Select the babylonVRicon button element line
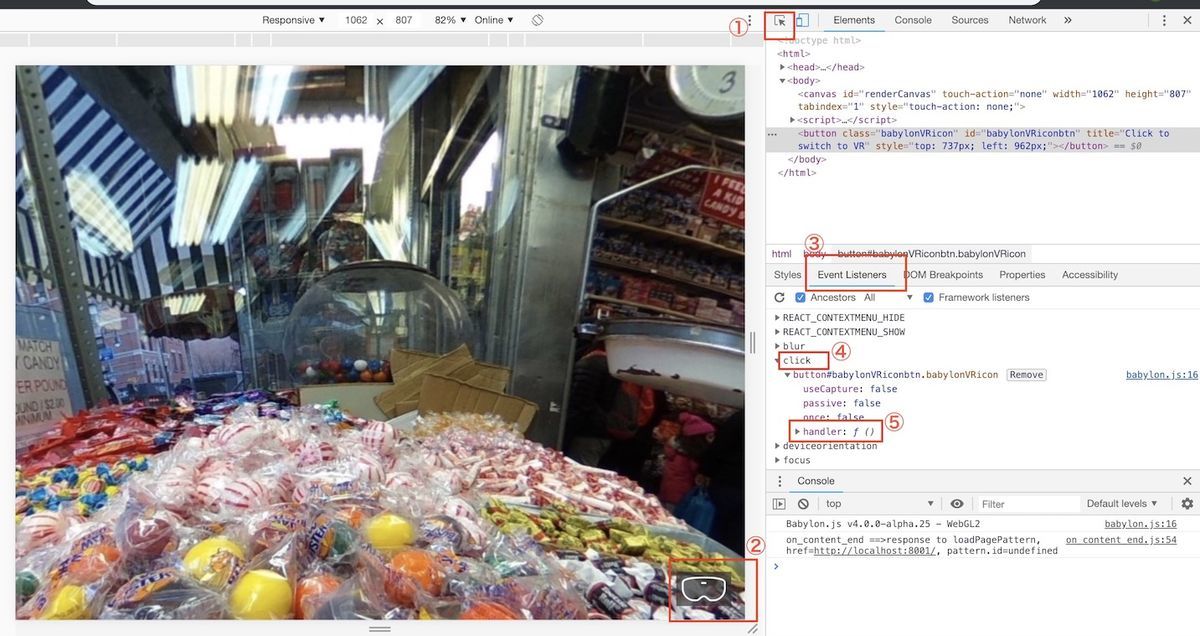This screenshot has width=1200, height=636. pyautogui.click(x=983, y=139)
